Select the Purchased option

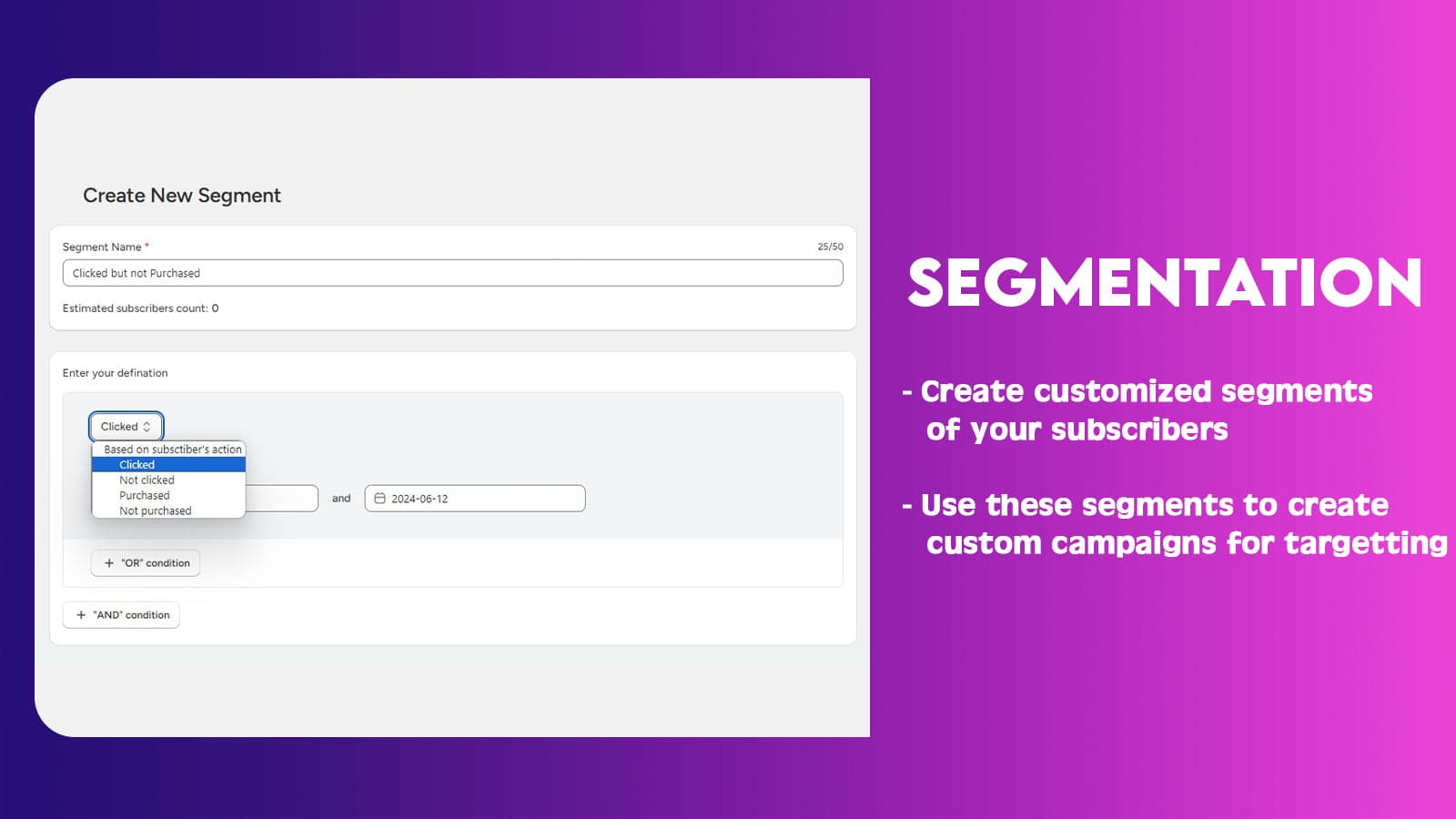(145, 496)
